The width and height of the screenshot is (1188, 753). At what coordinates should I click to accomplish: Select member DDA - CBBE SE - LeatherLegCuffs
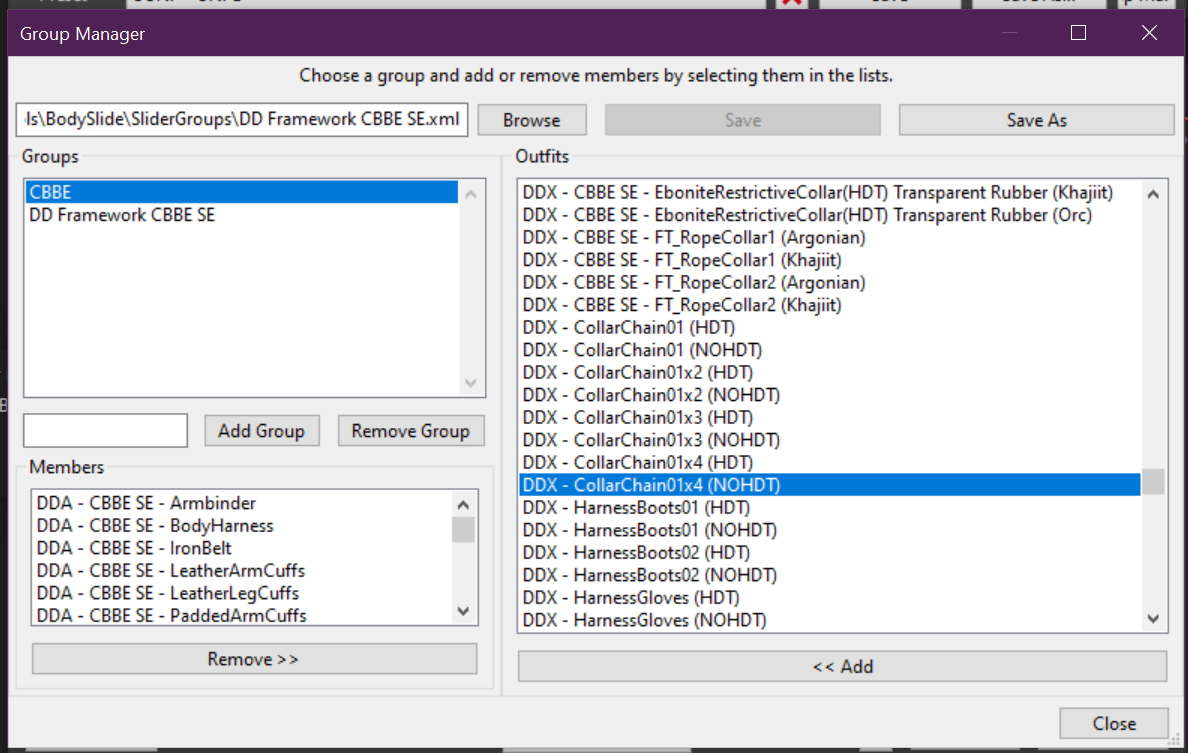coord(242,593)
